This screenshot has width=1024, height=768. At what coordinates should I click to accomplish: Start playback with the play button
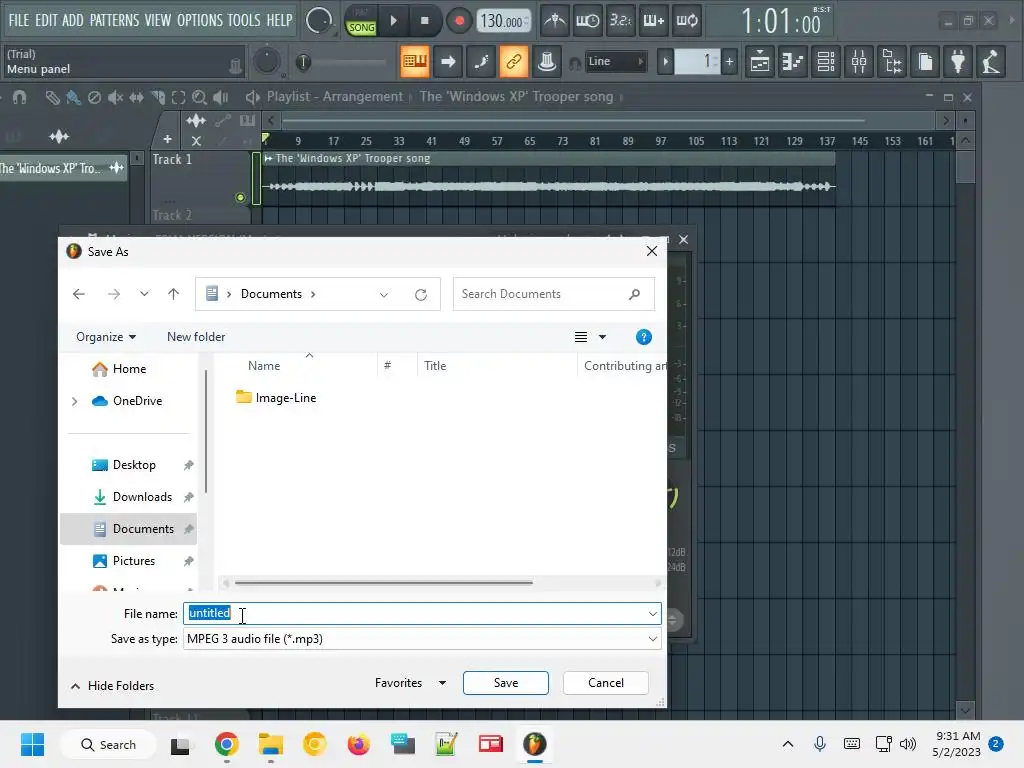(x=393, y=21)
